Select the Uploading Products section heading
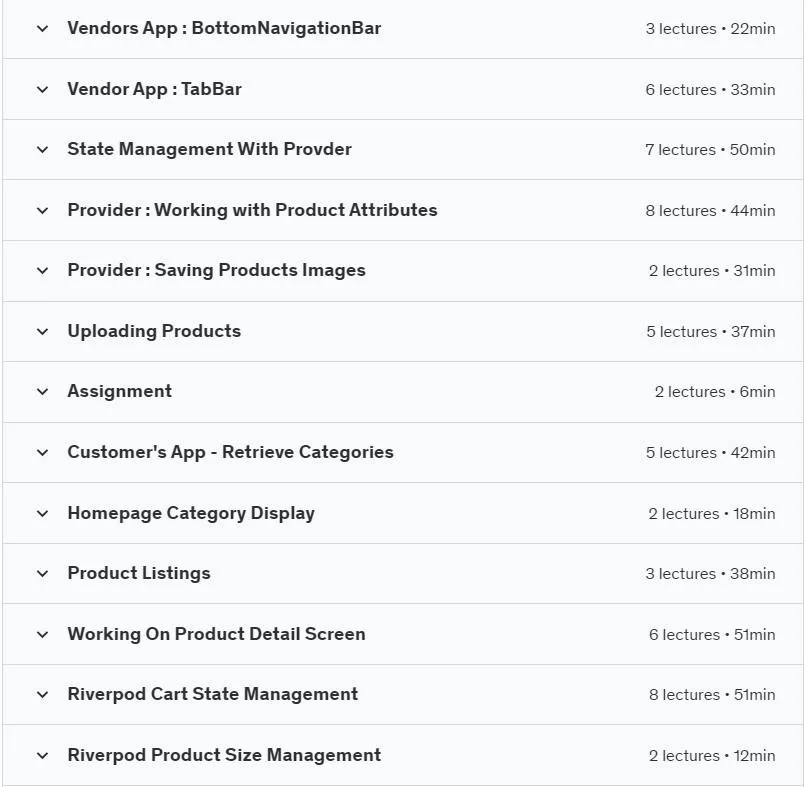Viewport: 807px width, 787px height. pyautogui.click(x=154, y=331)
